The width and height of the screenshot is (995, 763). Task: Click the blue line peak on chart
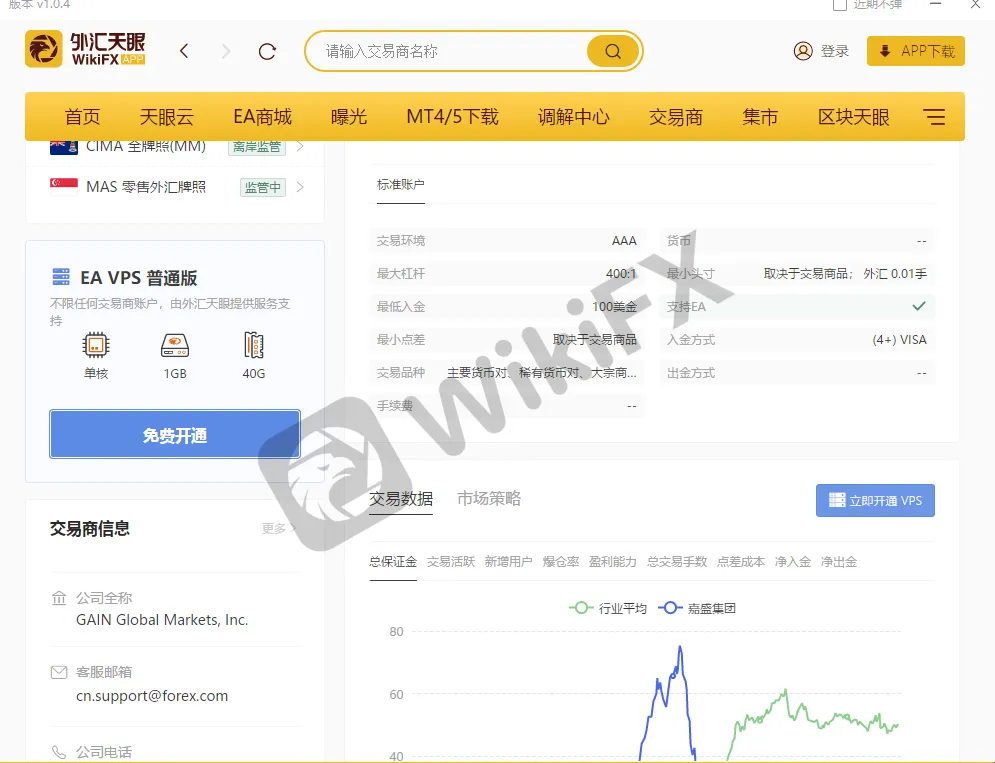[x=680, y=647]
